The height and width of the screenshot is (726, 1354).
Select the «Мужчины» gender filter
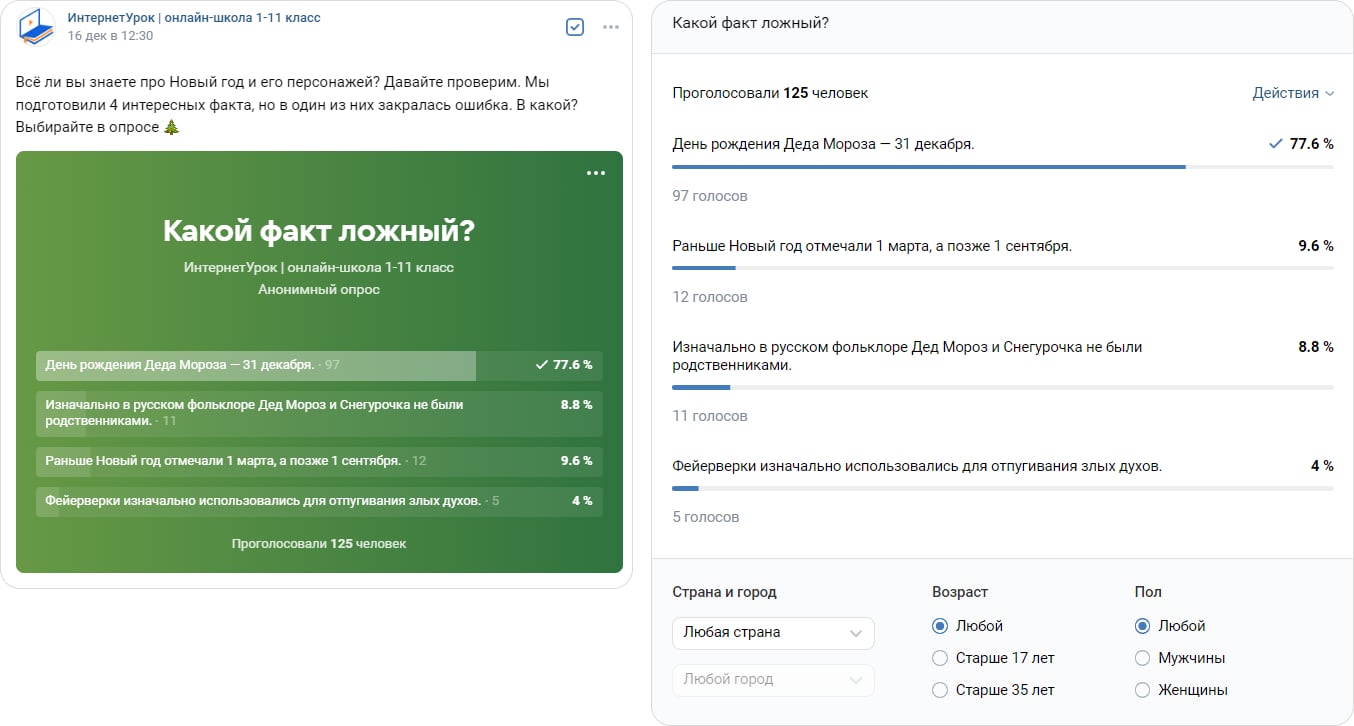click(x=1141, y=657)
